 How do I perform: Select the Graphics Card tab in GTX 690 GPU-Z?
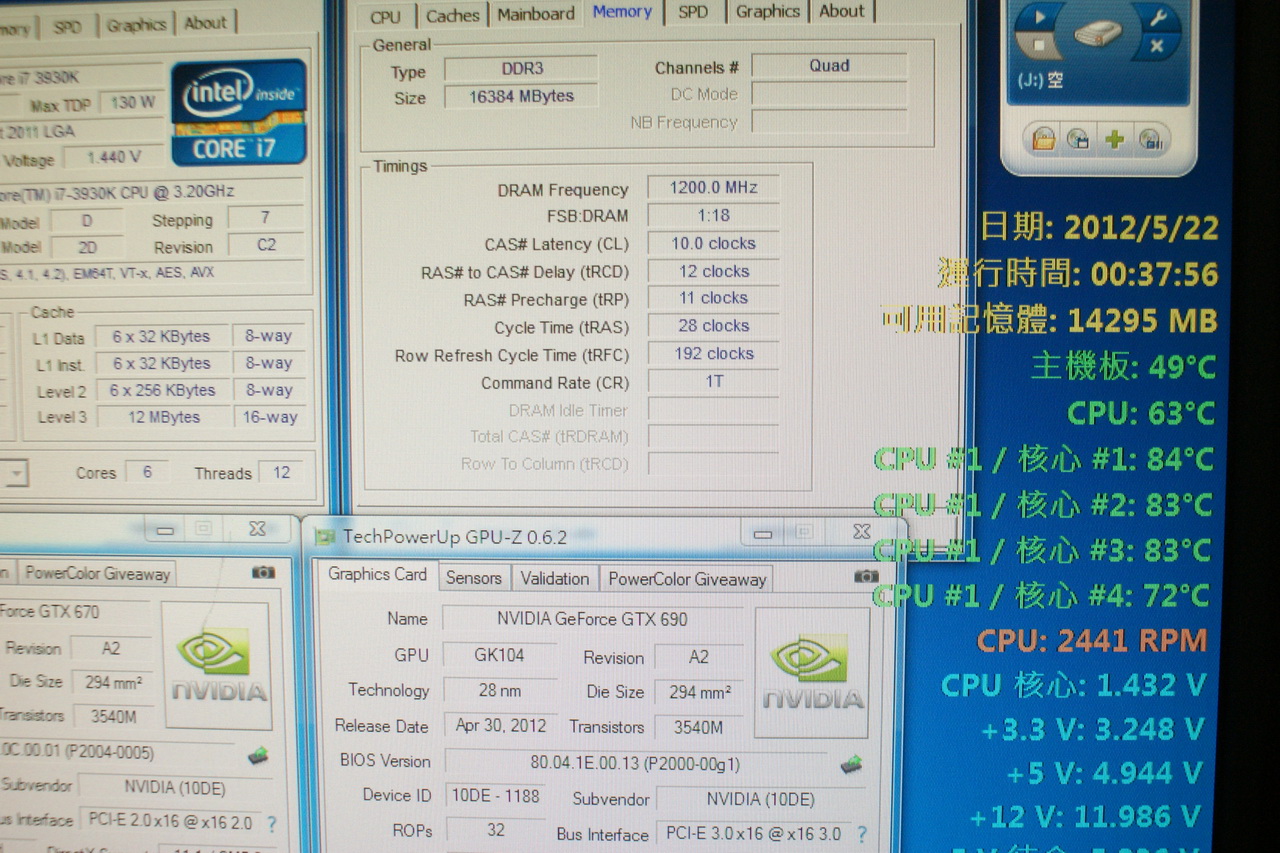pos(377,574)
